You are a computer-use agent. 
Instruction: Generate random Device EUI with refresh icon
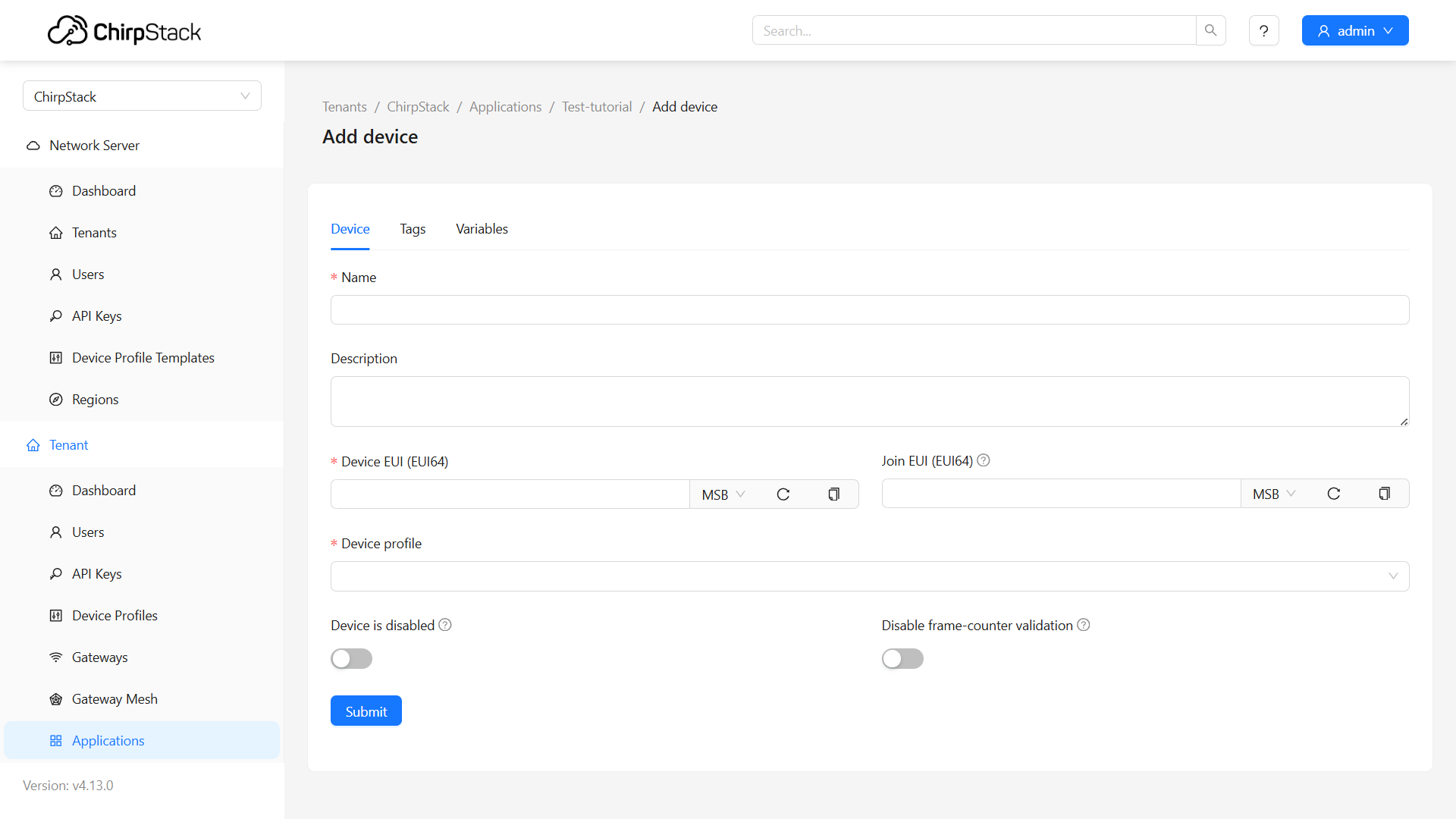tap(783, 494)
